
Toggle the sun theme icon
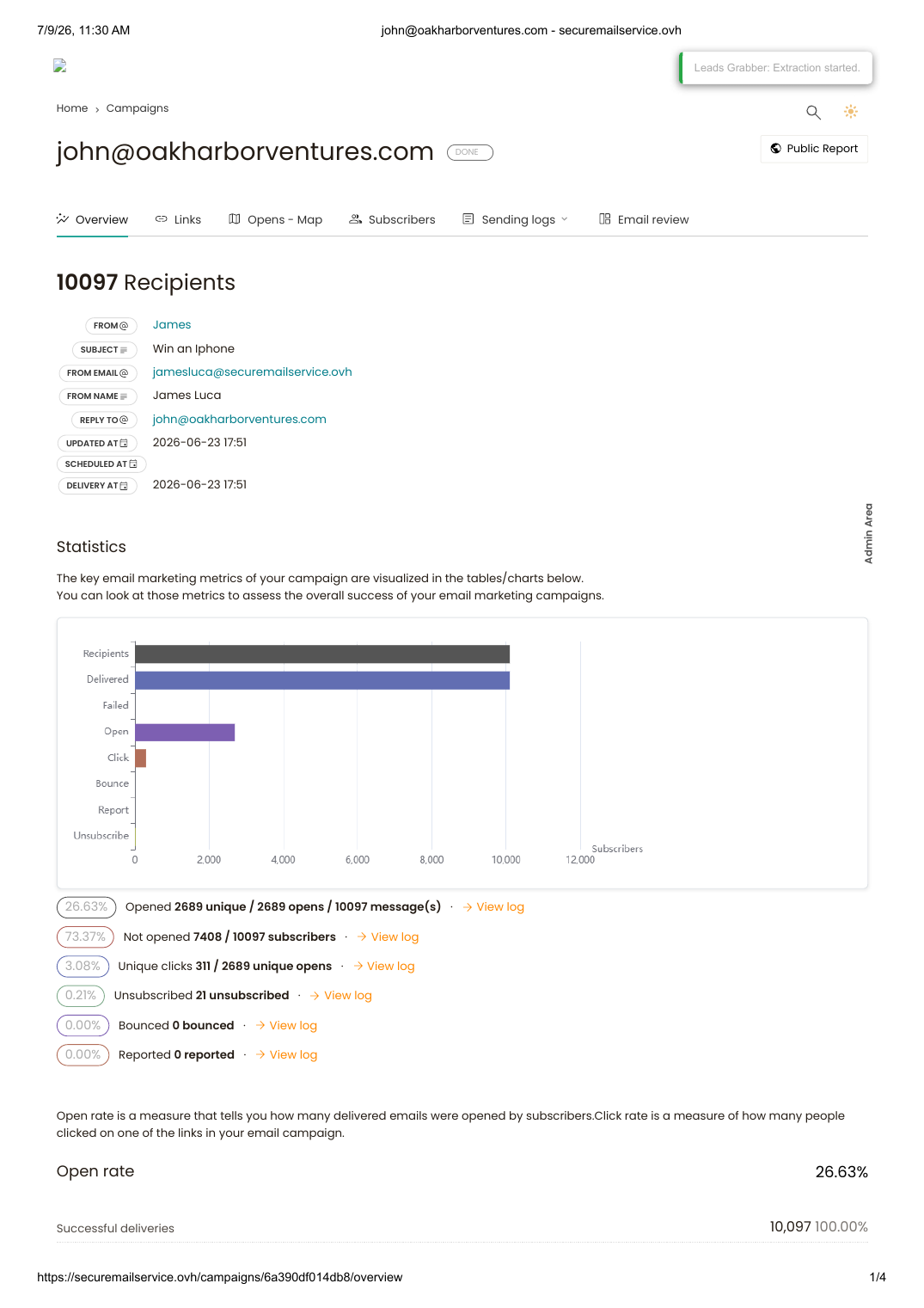(x=851, y=112)
